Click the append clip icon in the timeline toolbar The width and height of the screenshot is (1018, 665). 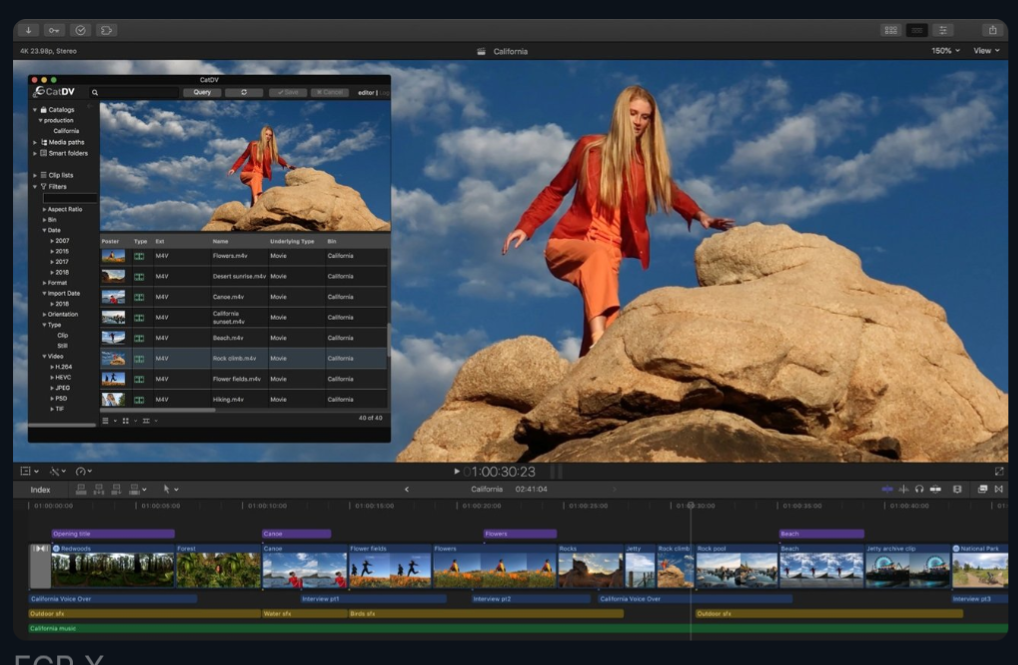tap(117, 490)
